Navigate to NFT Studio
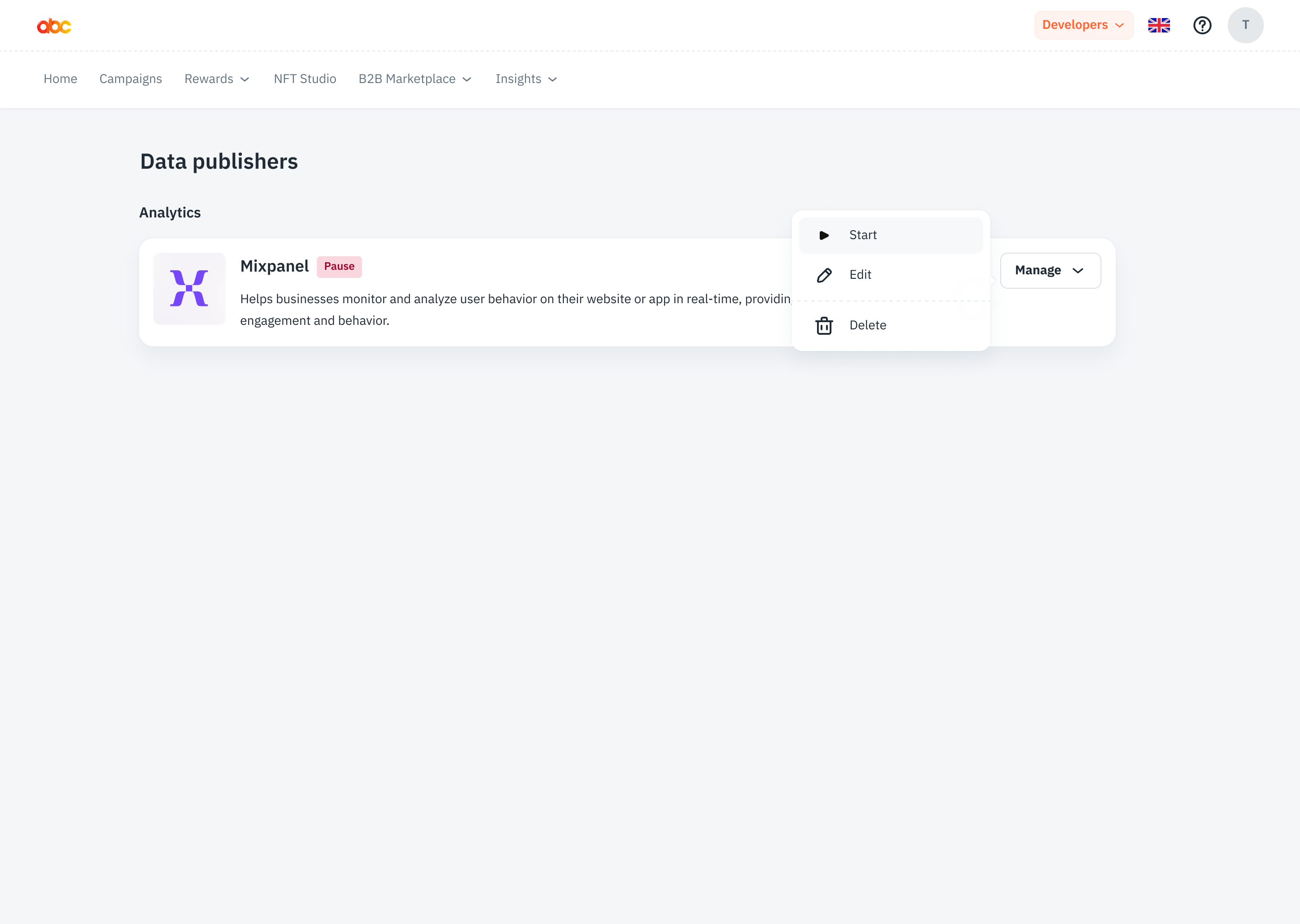Image resolution: width=1300 pixels, height=924 pixels. click(305, 79)
